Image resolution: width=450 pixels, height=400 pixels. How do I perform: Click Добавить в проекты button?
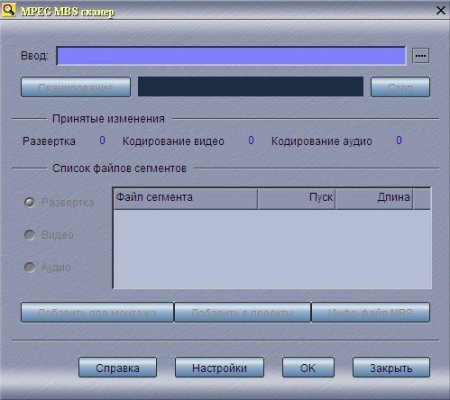point(243,312)
